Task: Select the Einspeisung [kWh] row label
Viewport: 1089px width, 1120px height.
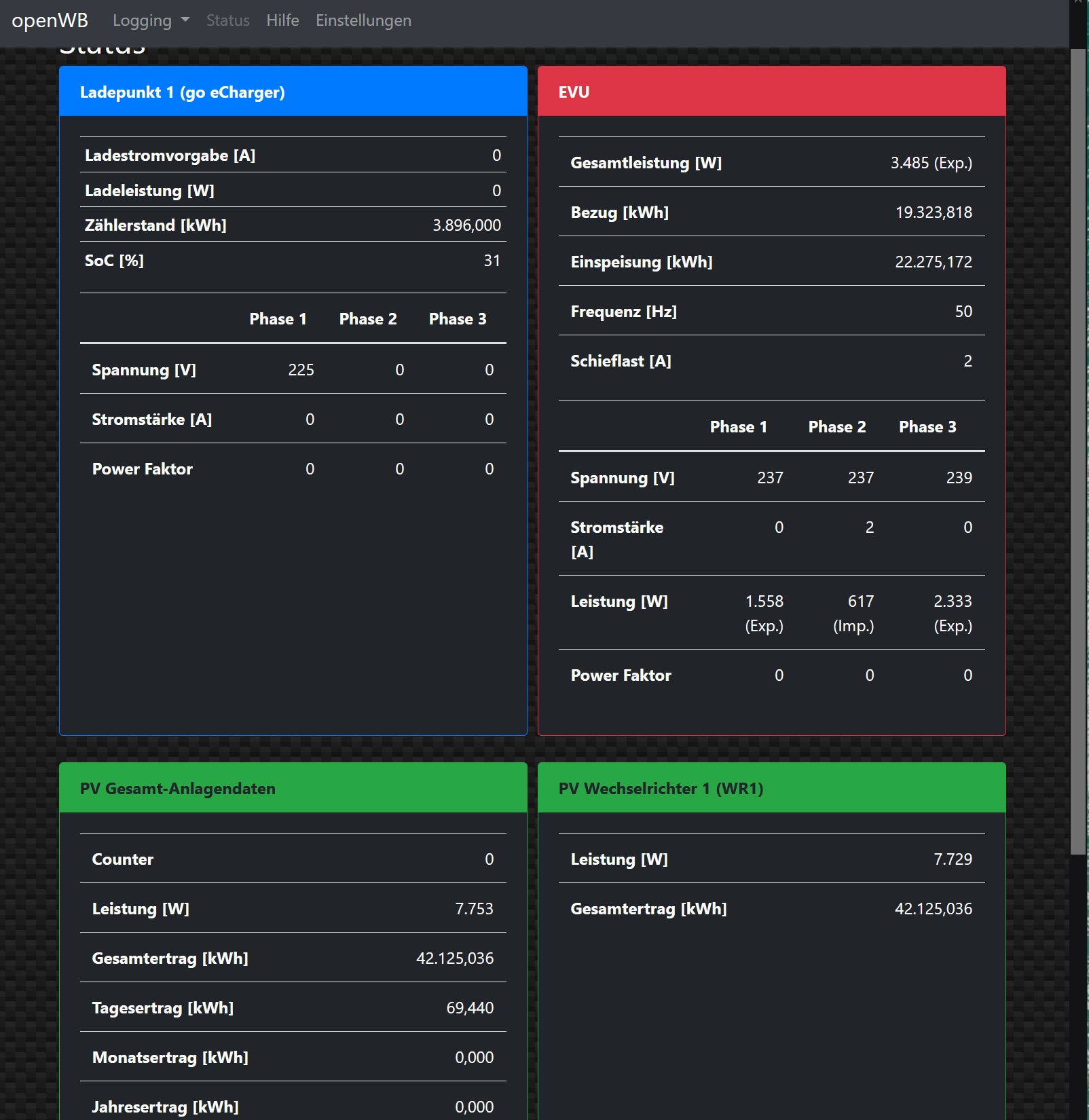Action: point(641,262)
